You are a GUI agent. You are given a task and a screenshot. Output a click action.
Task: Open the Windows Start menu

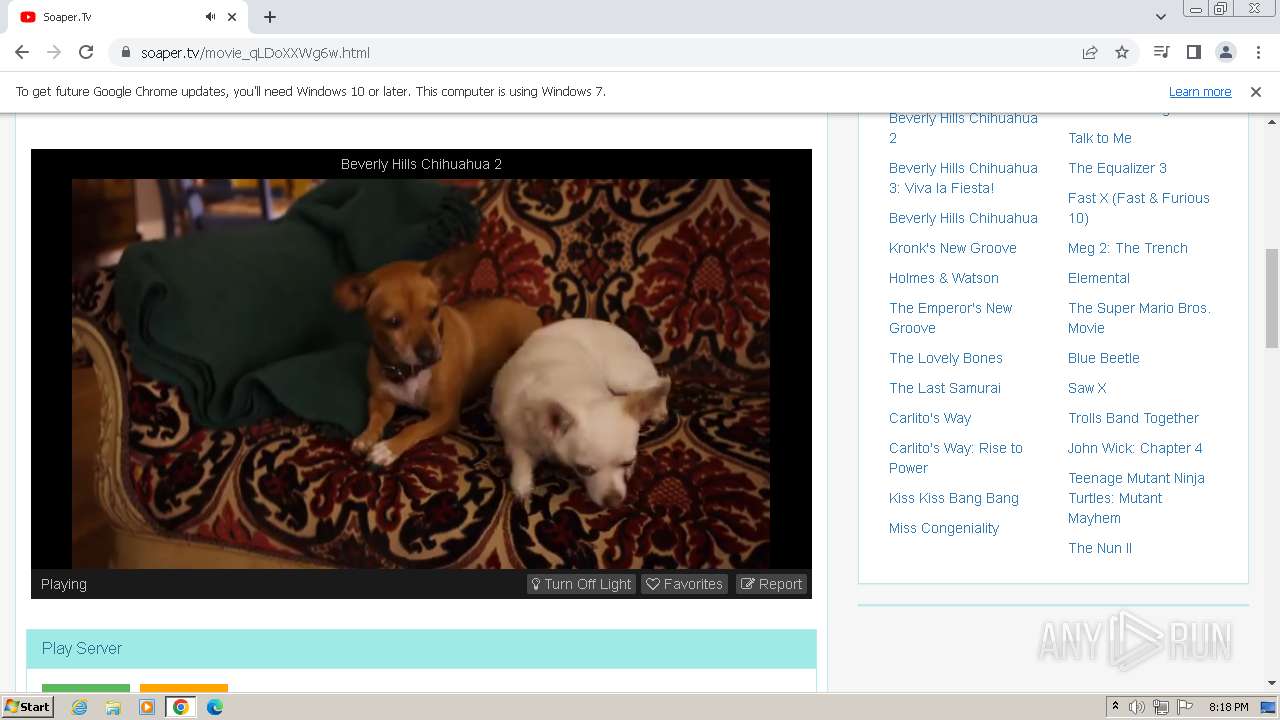28,707
